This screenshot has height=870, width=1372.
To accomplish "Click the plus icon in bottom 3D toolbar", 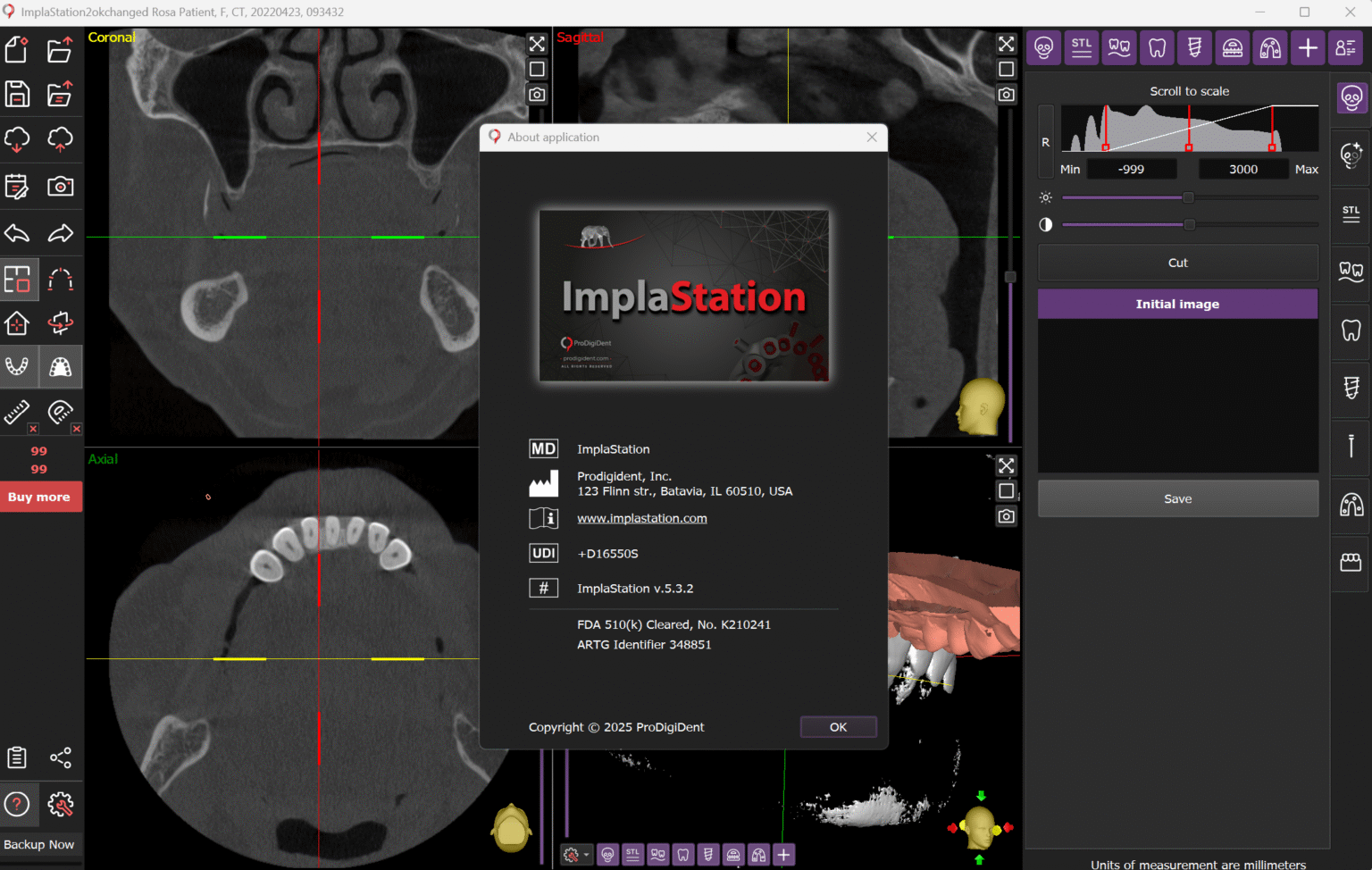I will coord(783,855).
